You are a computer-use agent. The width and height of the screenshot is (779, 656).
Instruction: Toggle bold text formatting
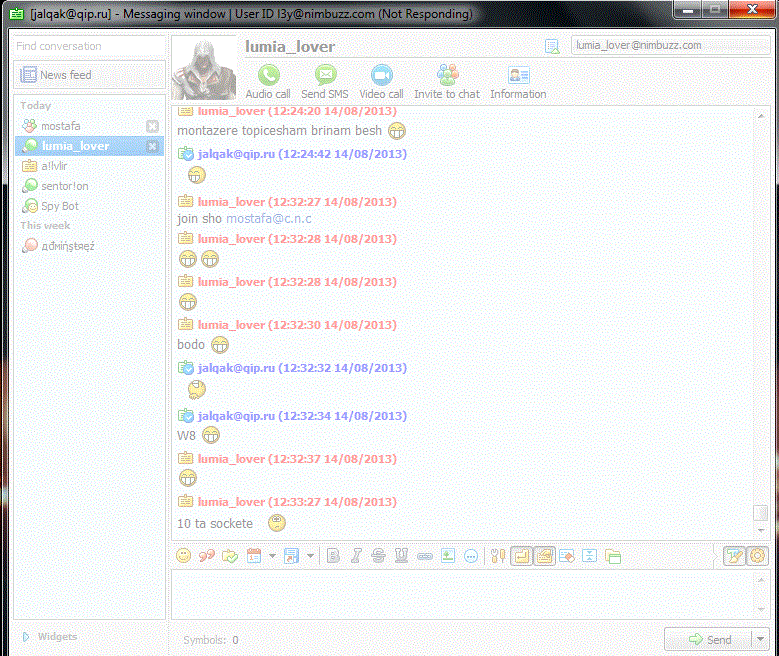[333, 556]
